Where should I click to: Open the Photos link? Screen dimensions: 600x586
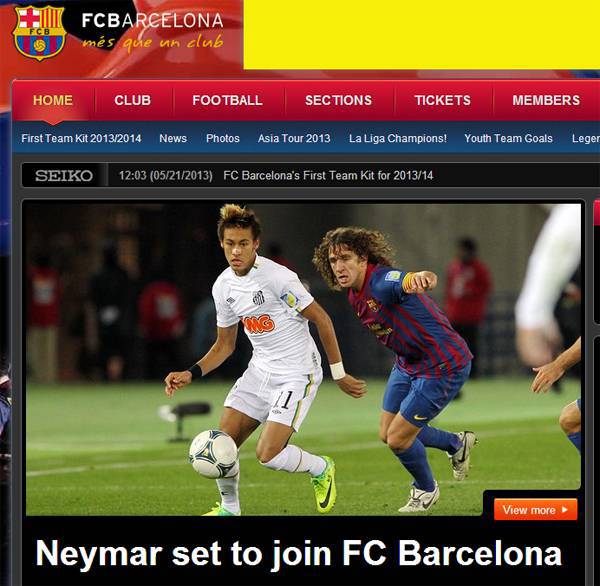pyautogui.click(x=223, y=138)
